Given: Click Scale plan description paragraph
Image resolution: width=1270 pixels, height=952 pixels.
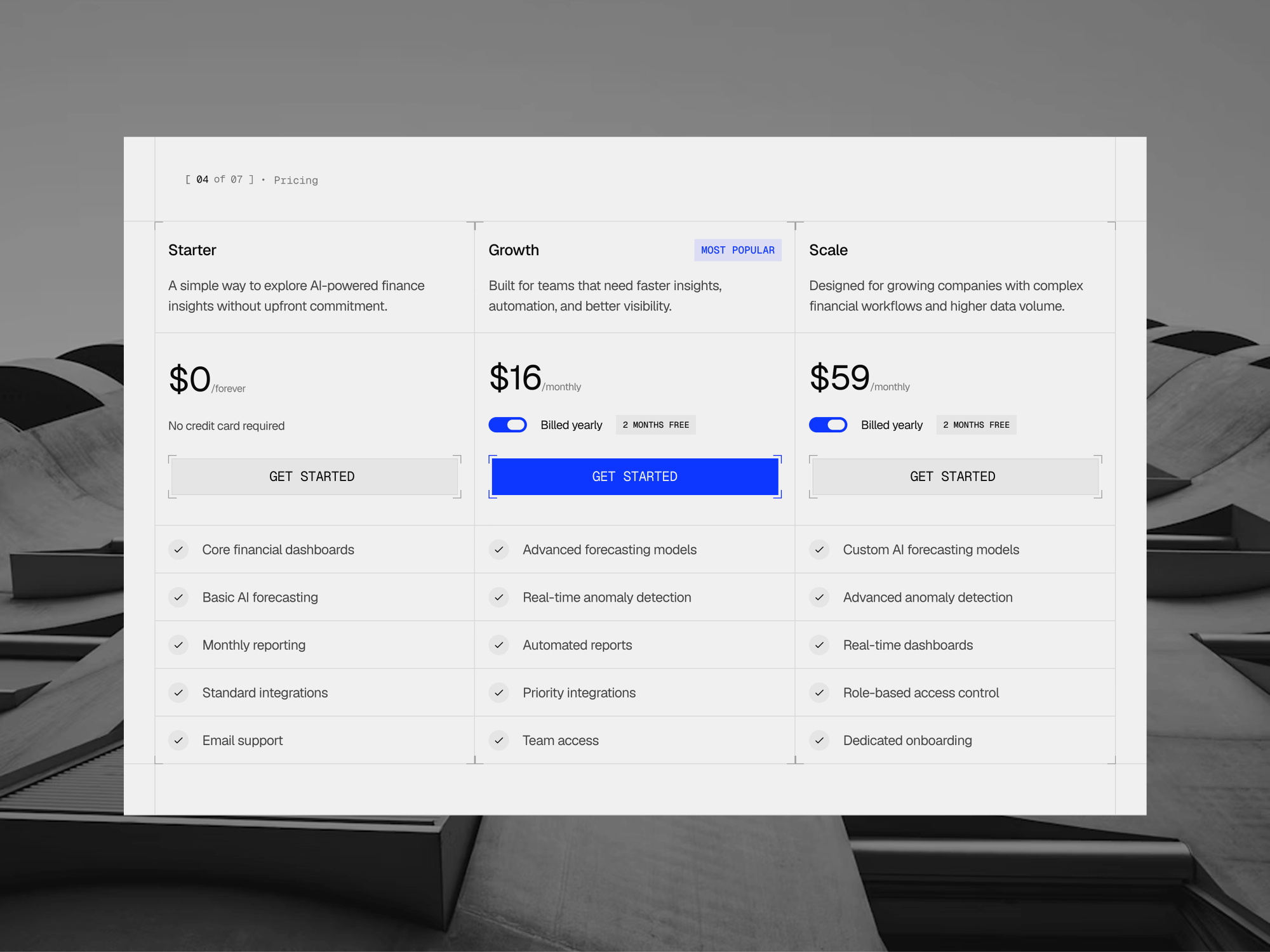Looking at the screenshot, I should pos(946,296).
